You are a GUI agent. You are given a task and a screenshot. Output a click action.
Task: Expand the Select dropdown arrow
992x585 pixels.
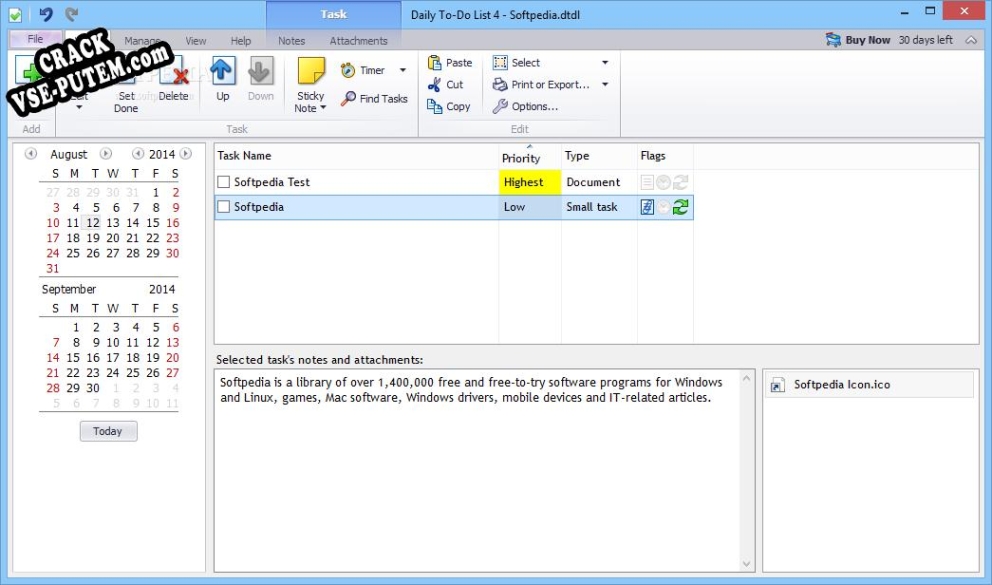click(605, 63)
